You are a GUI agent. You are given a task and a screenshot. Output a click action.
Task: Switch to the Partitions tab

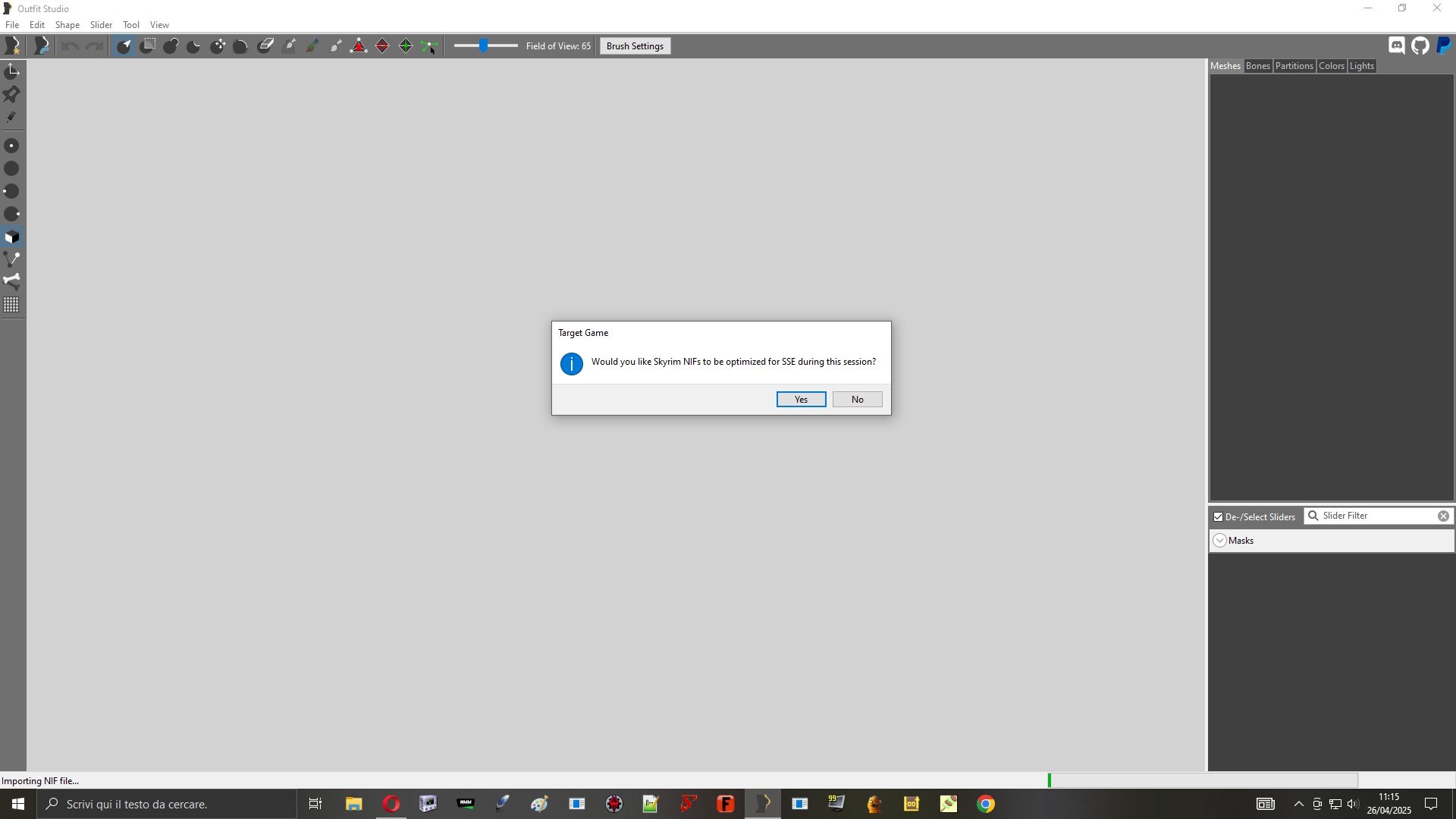tap(1294, 66)
